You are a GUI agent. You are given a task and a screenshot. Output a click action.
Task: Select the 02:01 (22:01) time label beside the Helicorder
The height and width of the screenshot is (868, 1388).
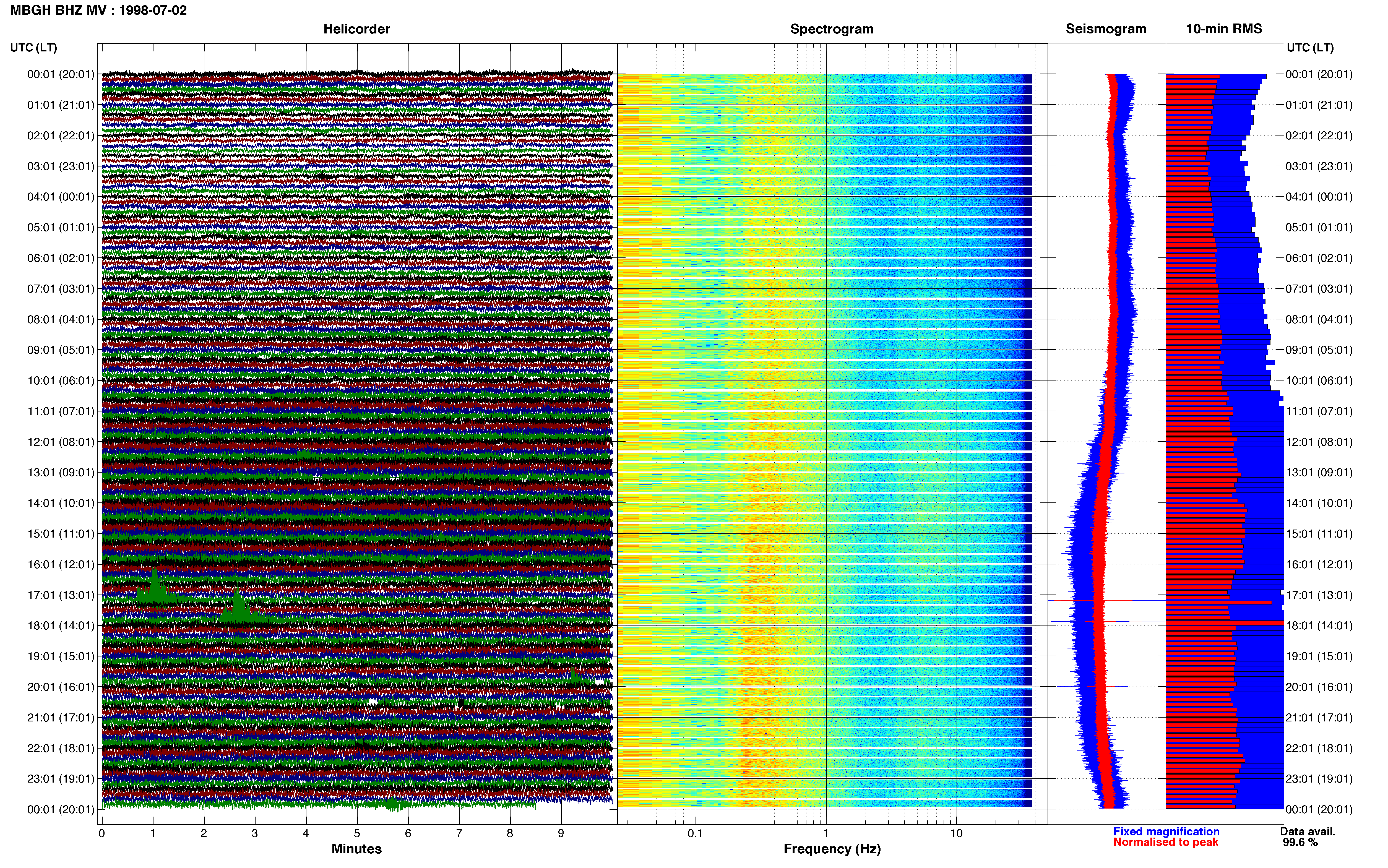coord(61,135)
